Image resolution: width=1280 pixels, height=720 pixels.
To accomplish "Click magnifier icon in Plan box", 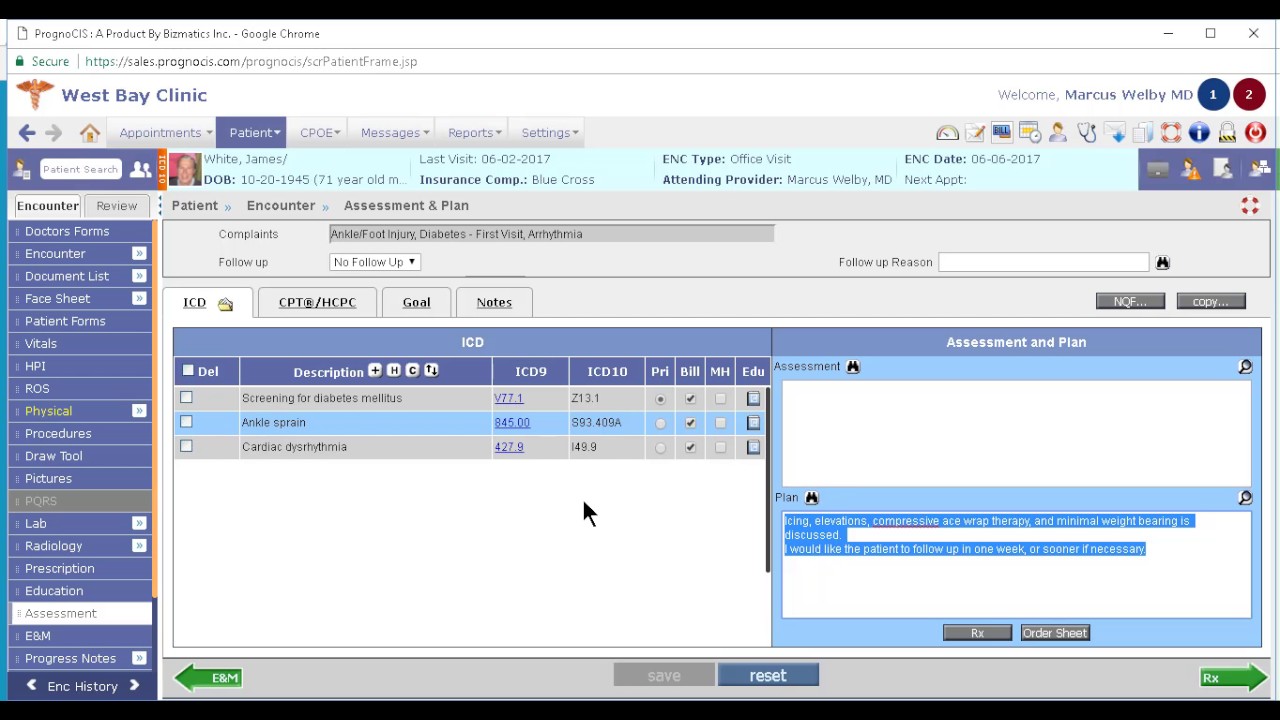I will [x=1245, y=498].
